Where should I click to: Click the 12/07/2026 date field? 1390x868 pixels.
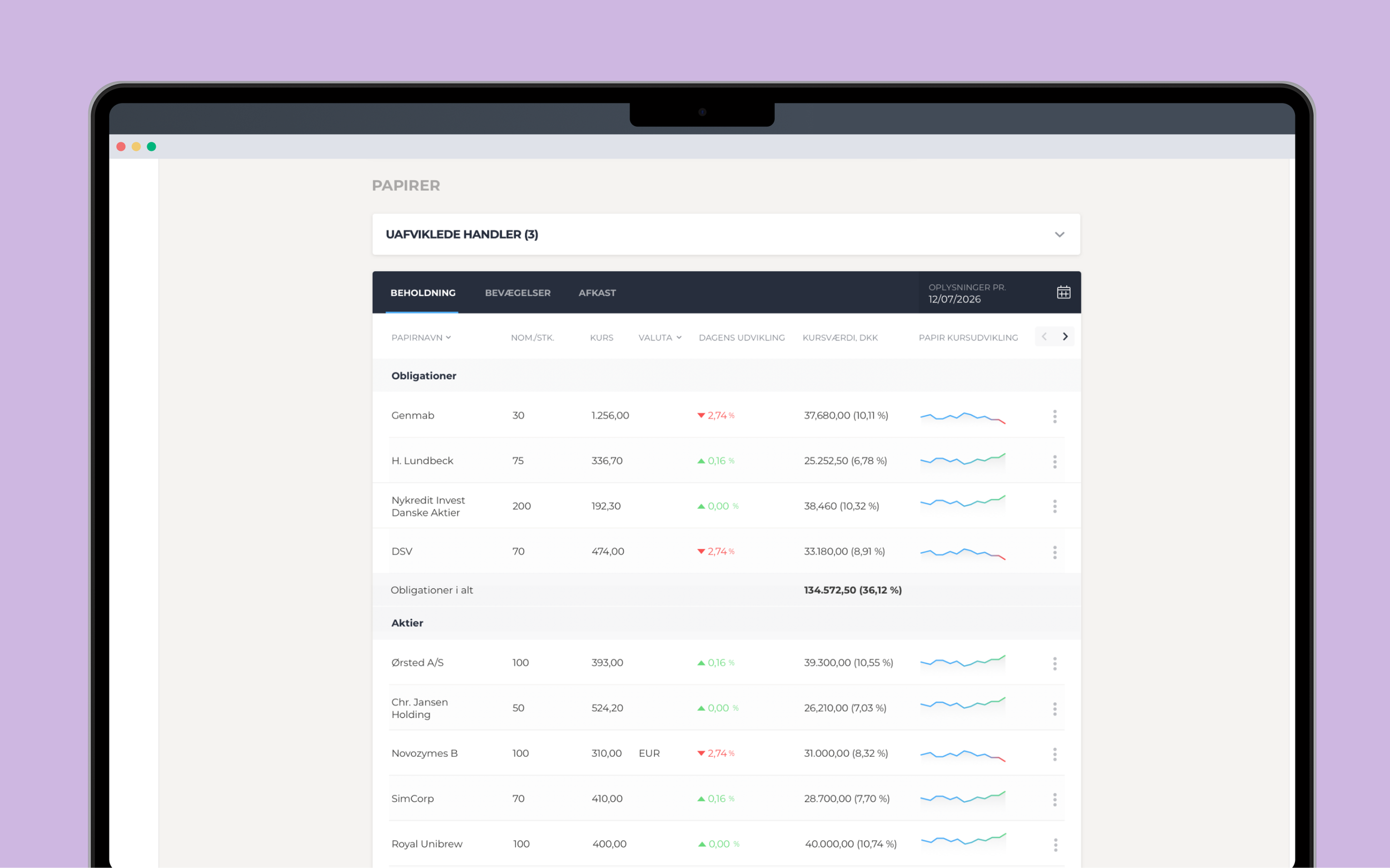[955, 299]
